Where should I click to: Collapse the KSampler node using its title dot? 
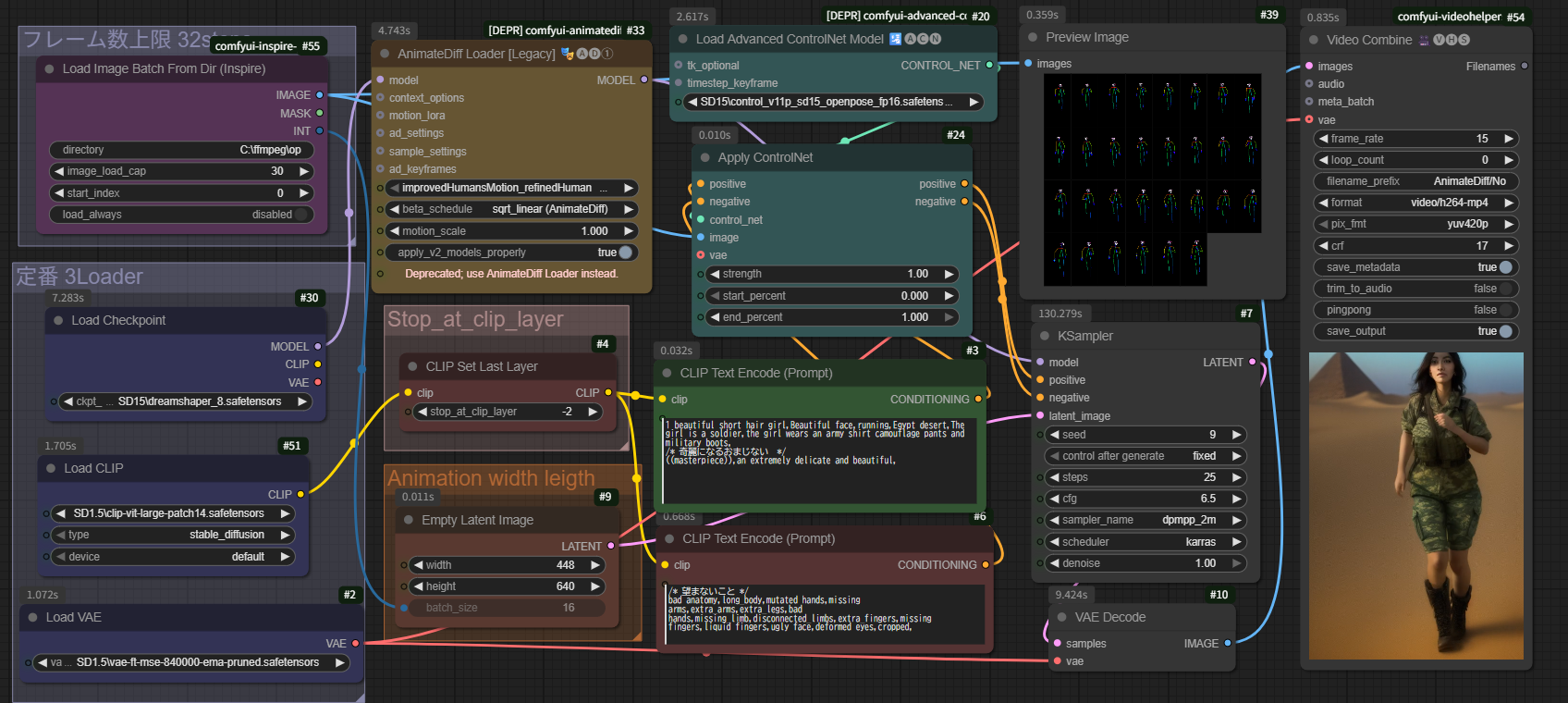(1045, 337)
